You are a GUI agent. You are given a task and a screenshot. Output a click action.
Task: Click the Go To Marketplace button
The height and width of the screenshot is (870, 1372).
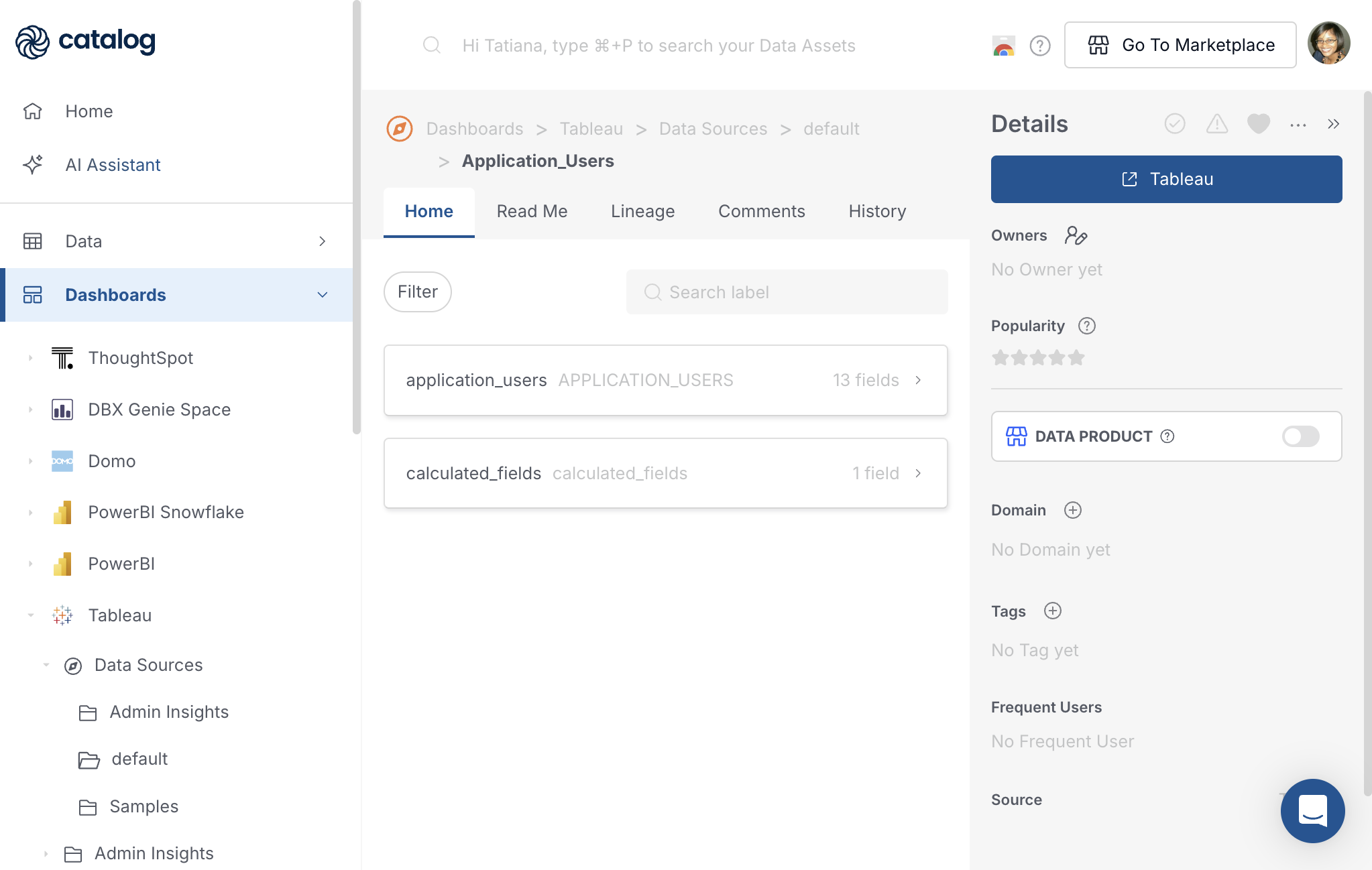pos(1180,45)
